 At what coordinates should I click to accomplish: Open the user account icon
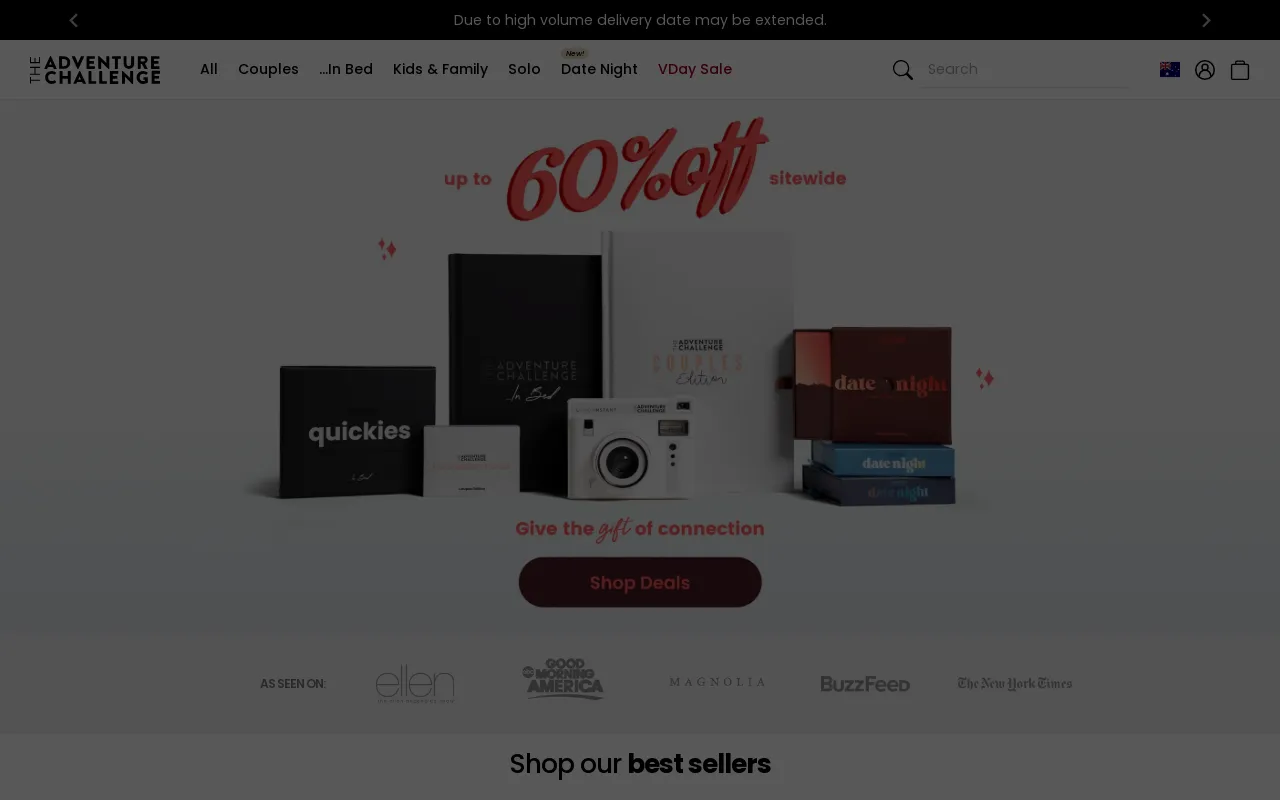(1204, 69)
